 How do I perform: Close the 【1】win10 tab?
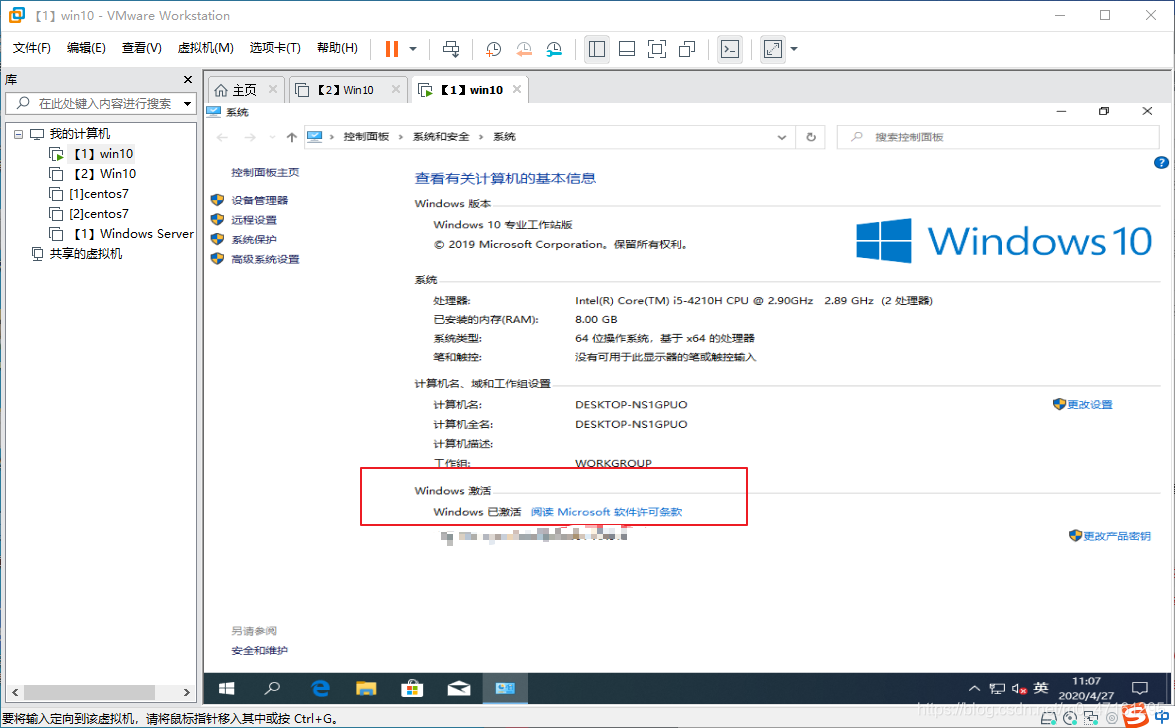pyautogui.click(x=516, y=89)
